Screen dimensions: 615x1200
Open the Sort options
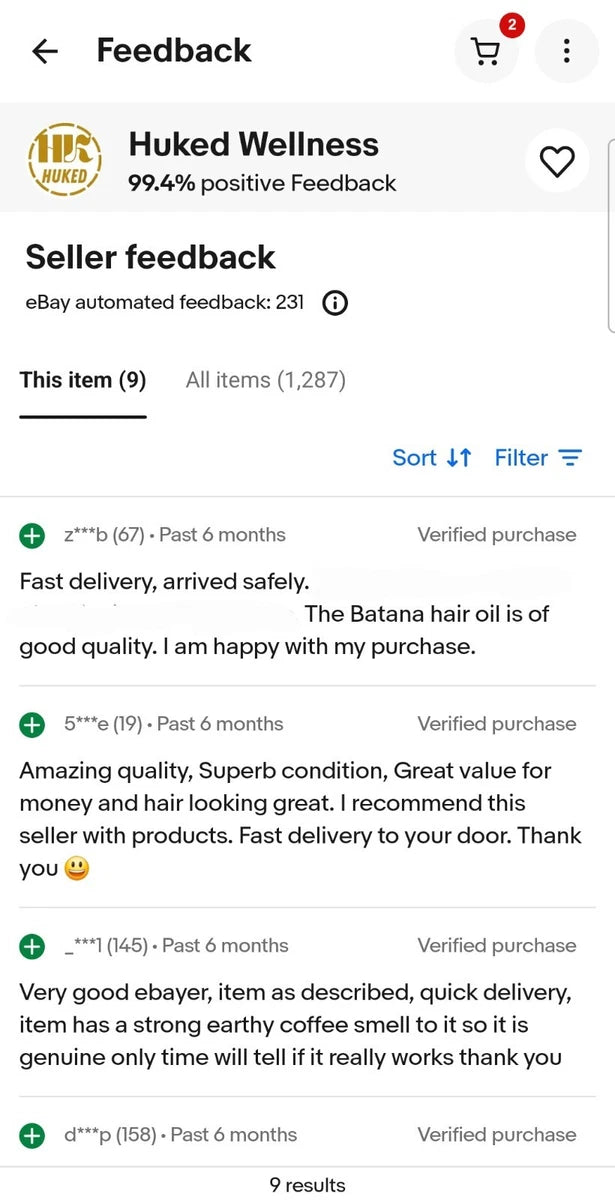point(431,458)
